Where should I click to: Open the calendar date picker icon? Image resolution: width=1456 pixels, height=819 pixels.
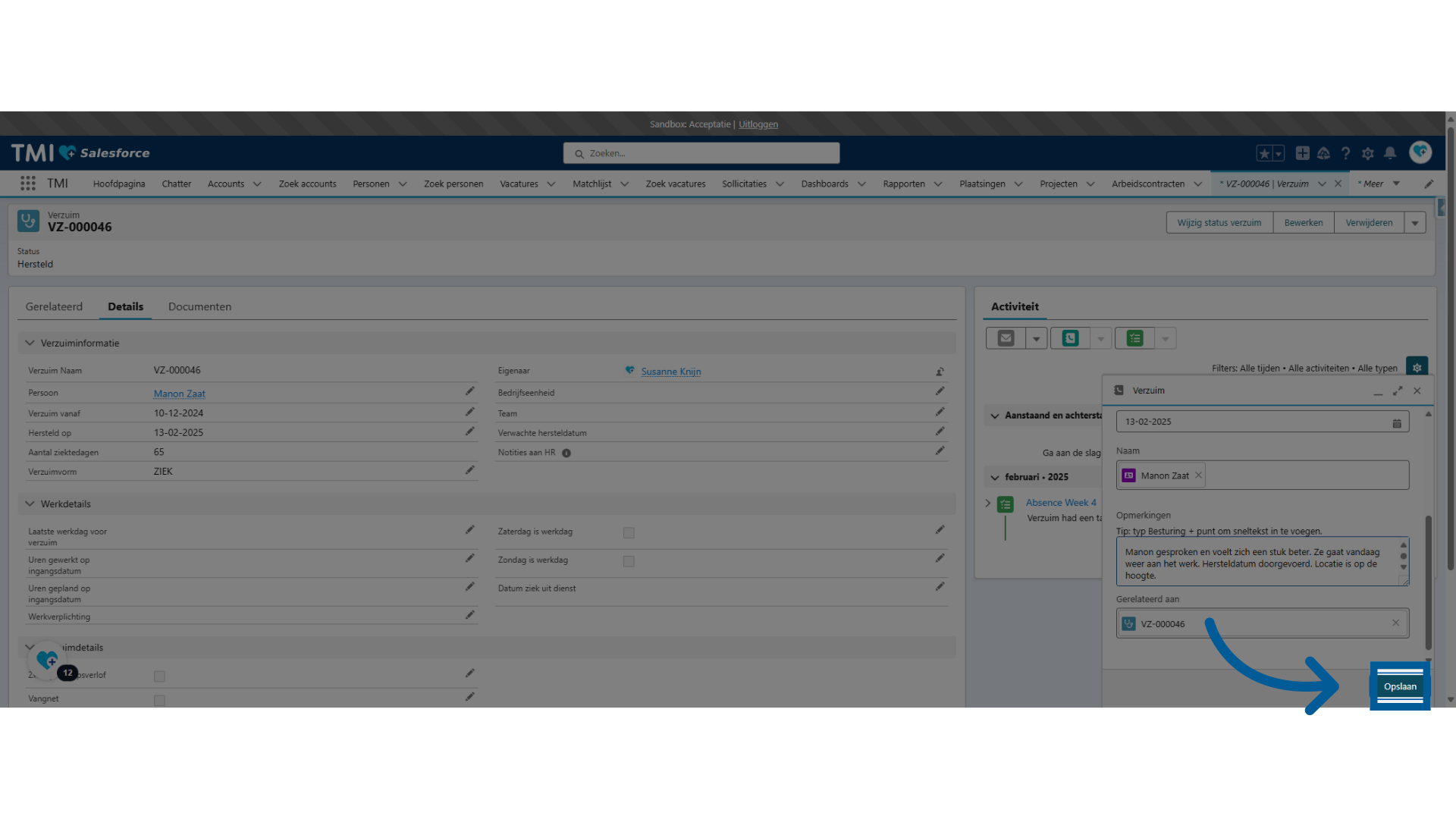click(1397, 423)
